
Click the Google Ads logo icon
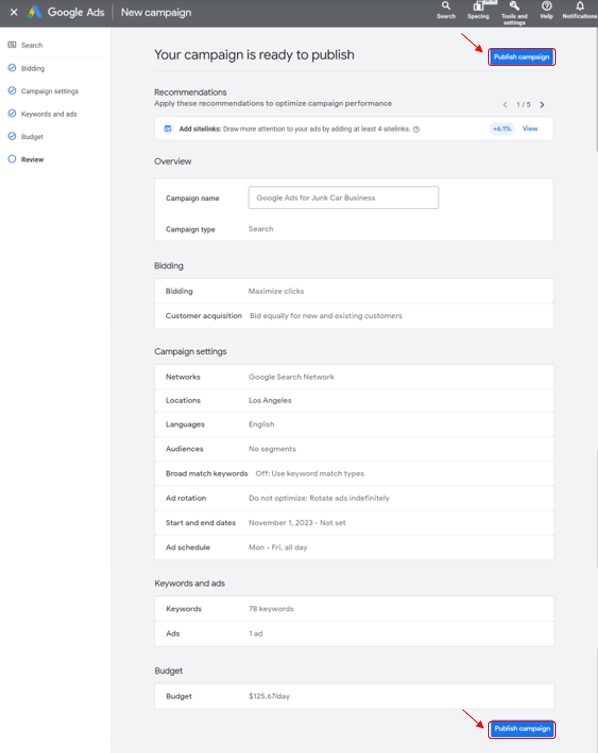tap(35, 12)
